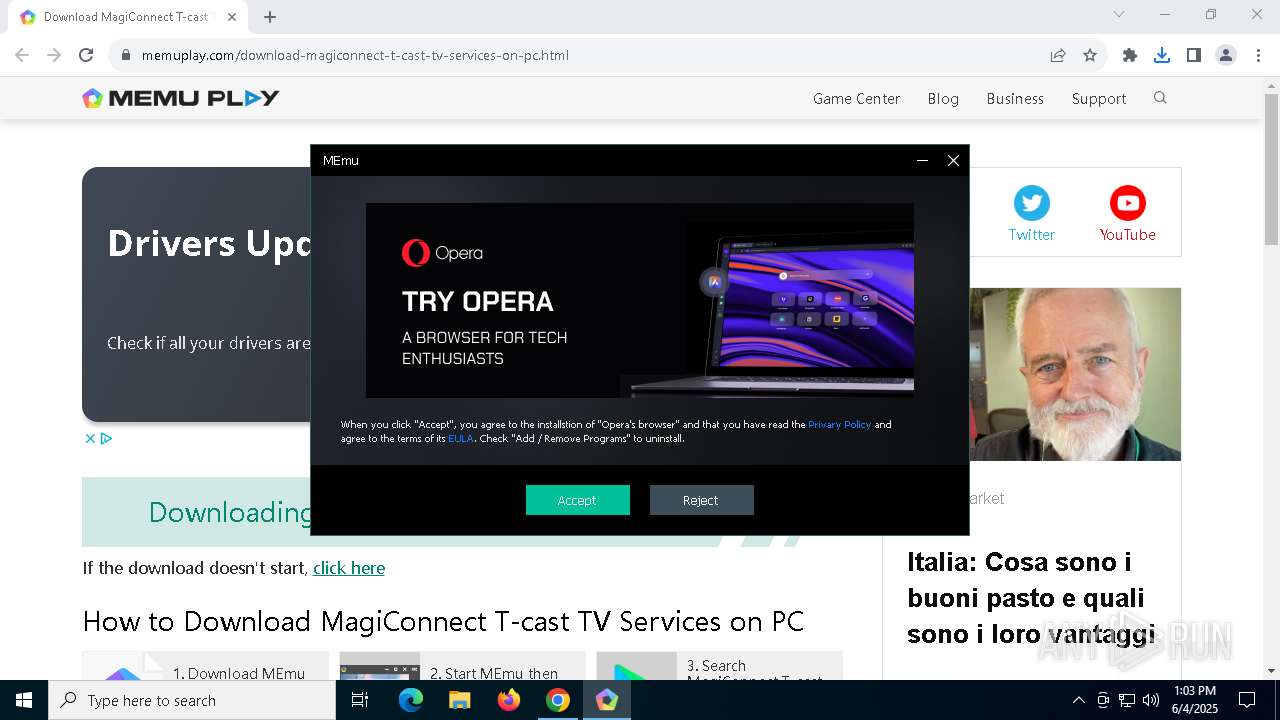Click the Opera banner image
Viewport: 1280px width, 720px height.
point(640,301)
